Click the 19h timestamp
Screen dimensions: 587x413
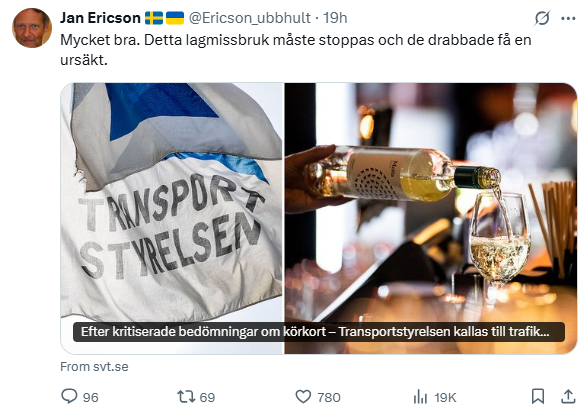tap(335, 18)
